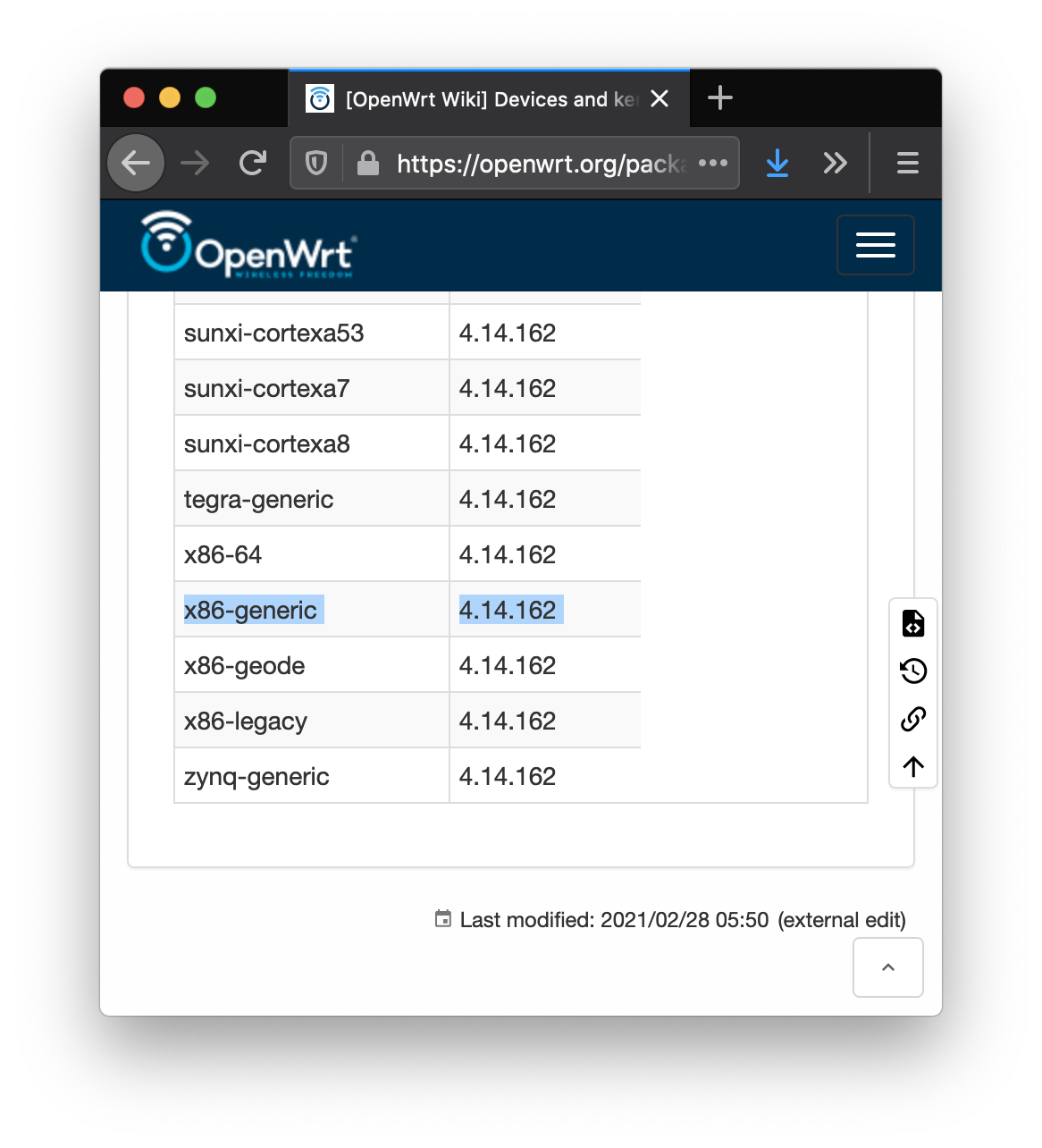Click the scroll-to-top chevron button
This screenshot has width=1042, height=1148.
888,967
